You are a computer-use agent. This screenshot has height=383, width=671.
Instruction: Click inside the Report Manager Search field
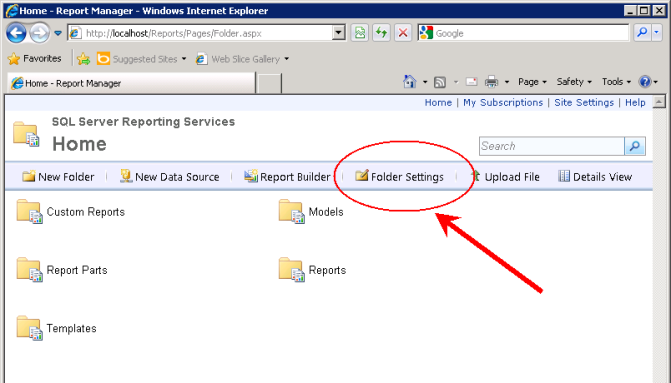click(x=552, y=146)
